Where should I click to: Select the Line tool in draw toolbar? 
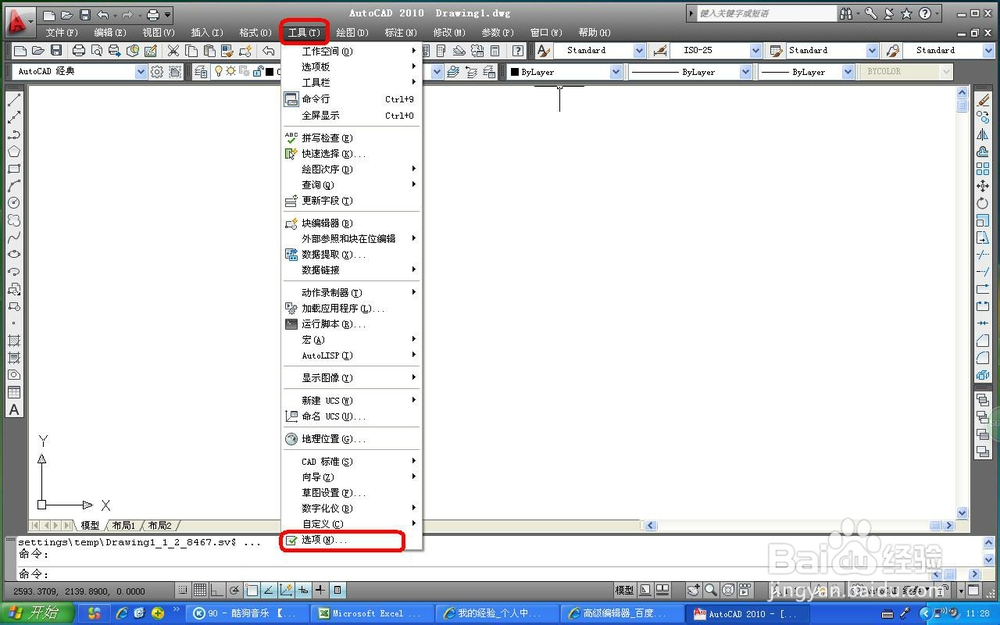tap(13, 99)
